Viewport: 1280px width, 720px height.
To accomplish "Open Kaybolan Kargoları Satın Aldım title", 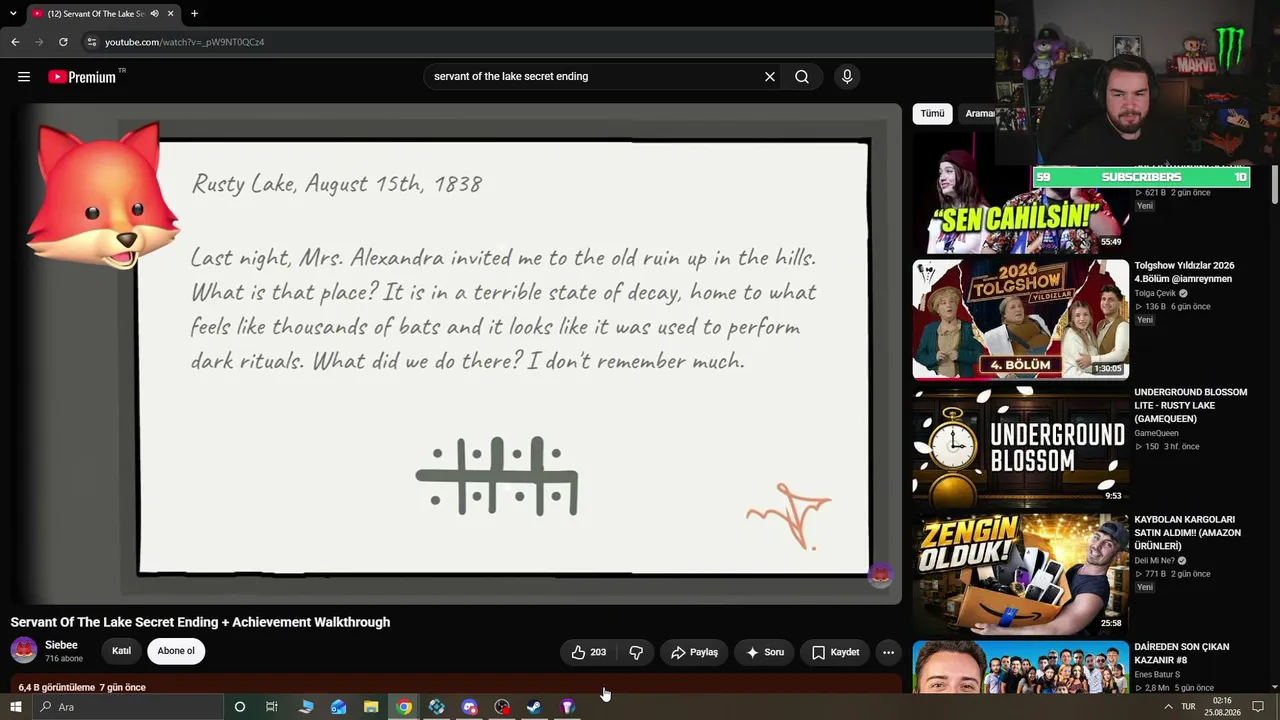I will pyautogui.click(x=1187, y=533).
